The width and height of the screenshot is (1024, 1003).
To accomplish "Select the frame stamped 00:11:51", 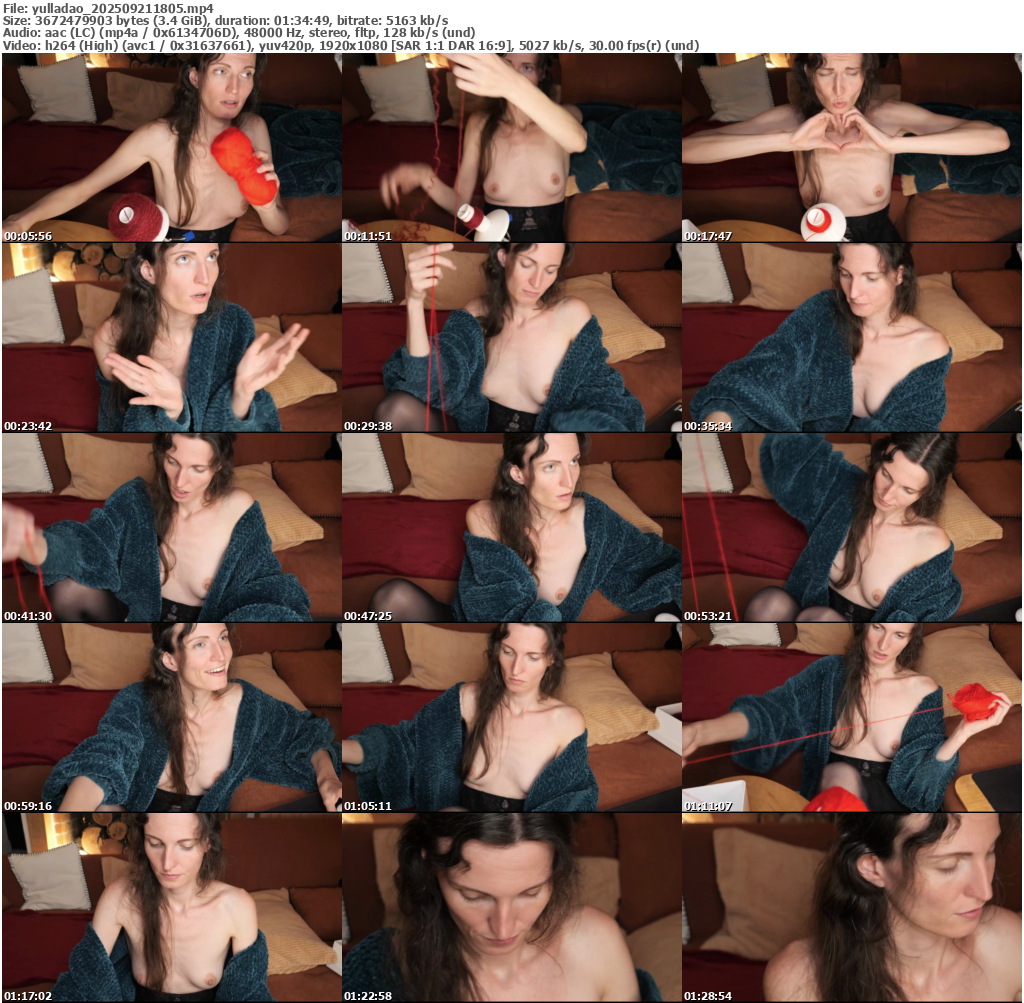I will (511, 148).
